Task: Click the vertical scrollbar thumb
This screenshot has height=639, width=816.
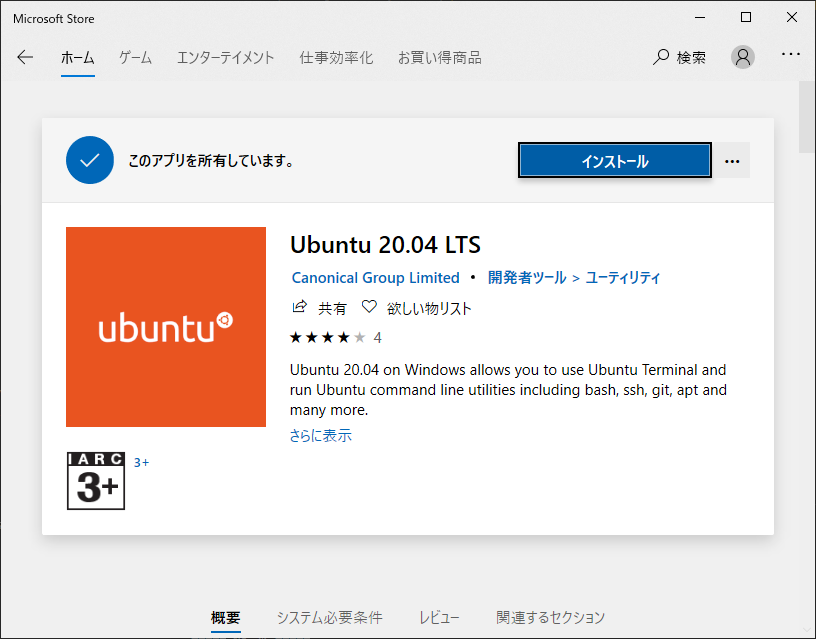Action: [x=807, y=117]
